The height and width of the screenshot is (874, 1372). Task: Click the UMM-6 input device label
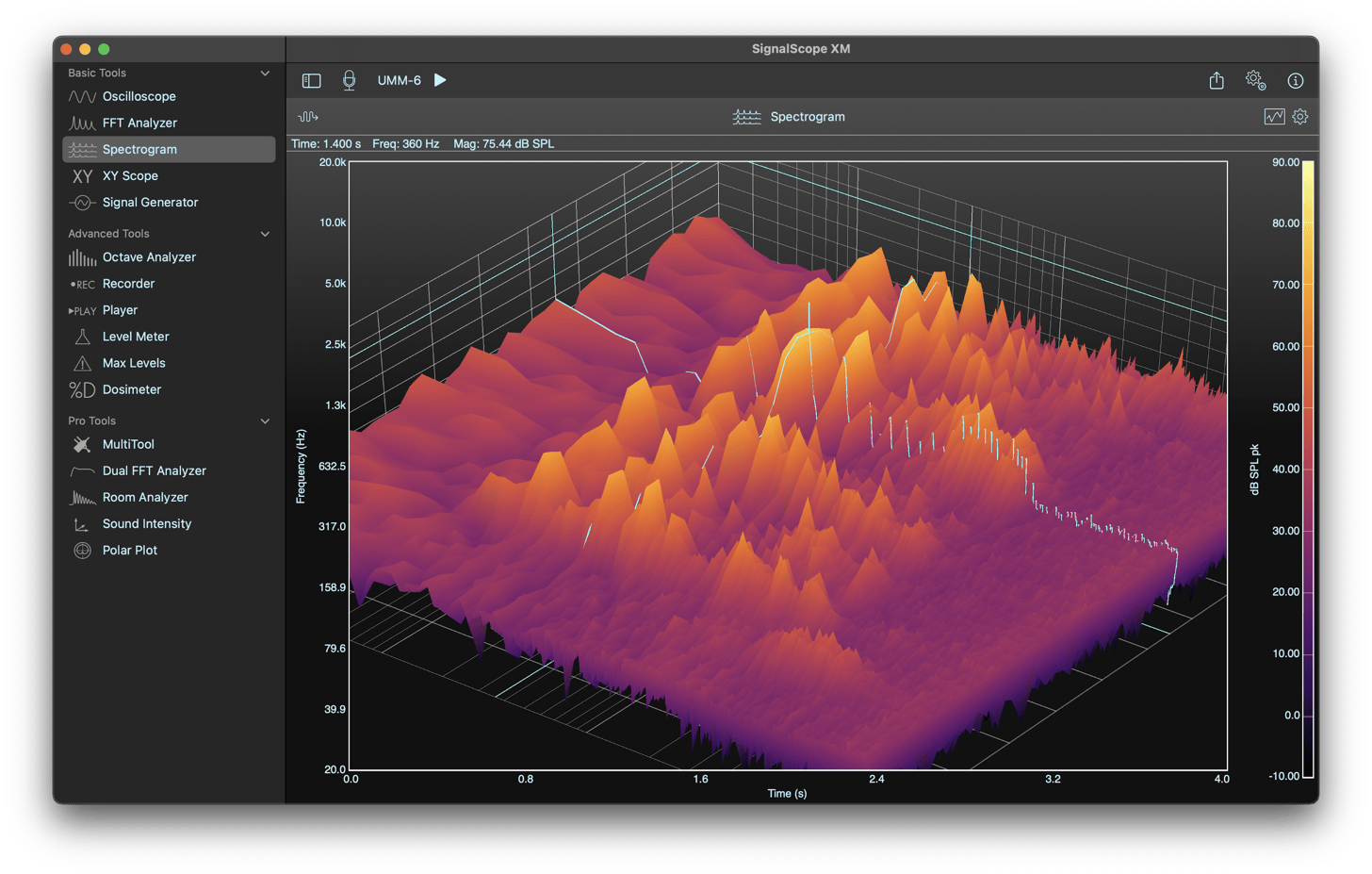[399, 81]
